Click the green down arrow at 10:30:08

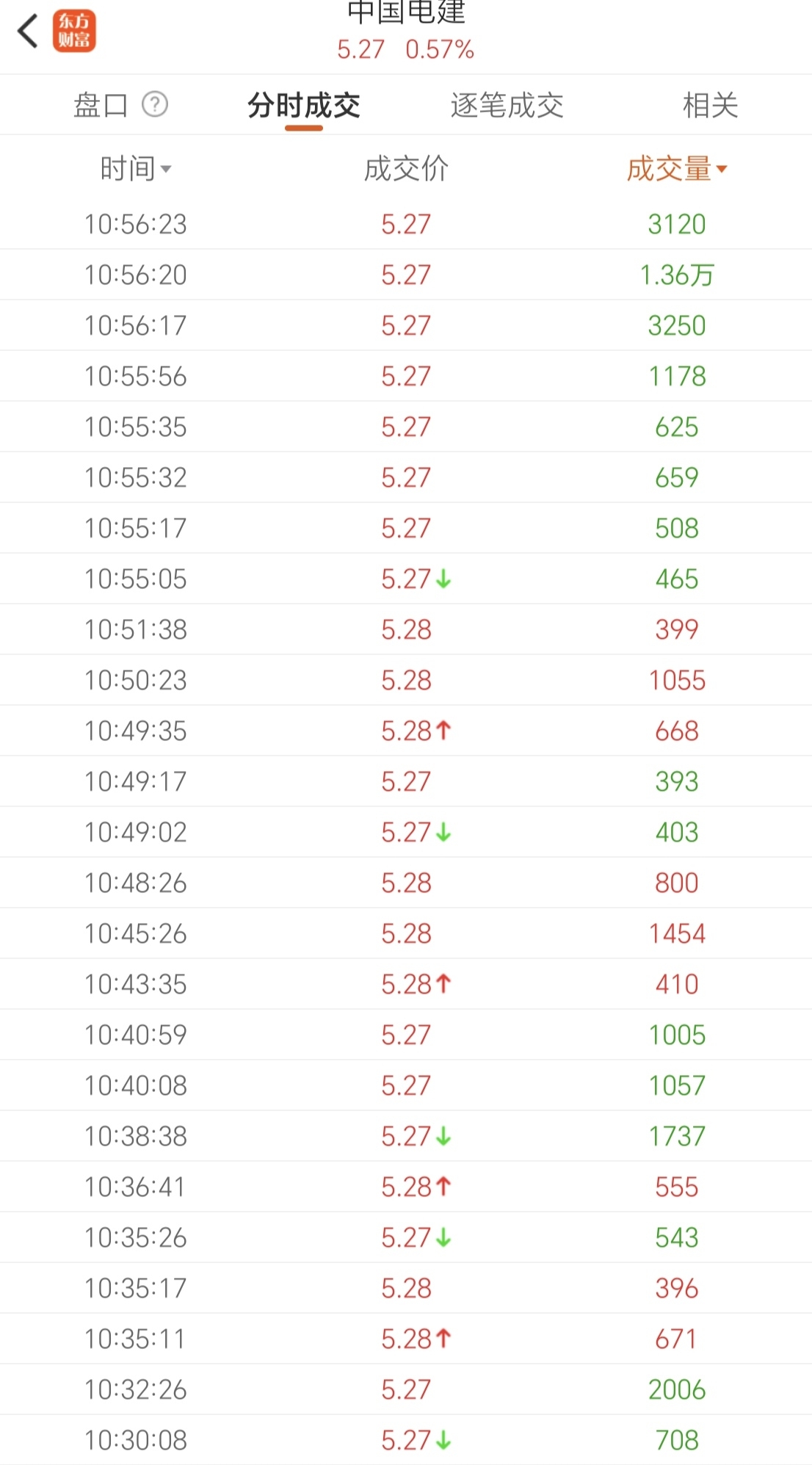443,1440
